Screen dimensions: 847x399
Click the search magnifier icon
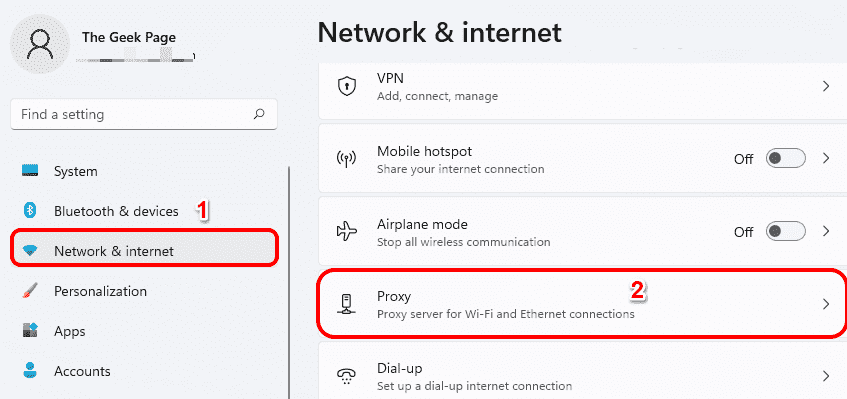[x=259, y=114]
